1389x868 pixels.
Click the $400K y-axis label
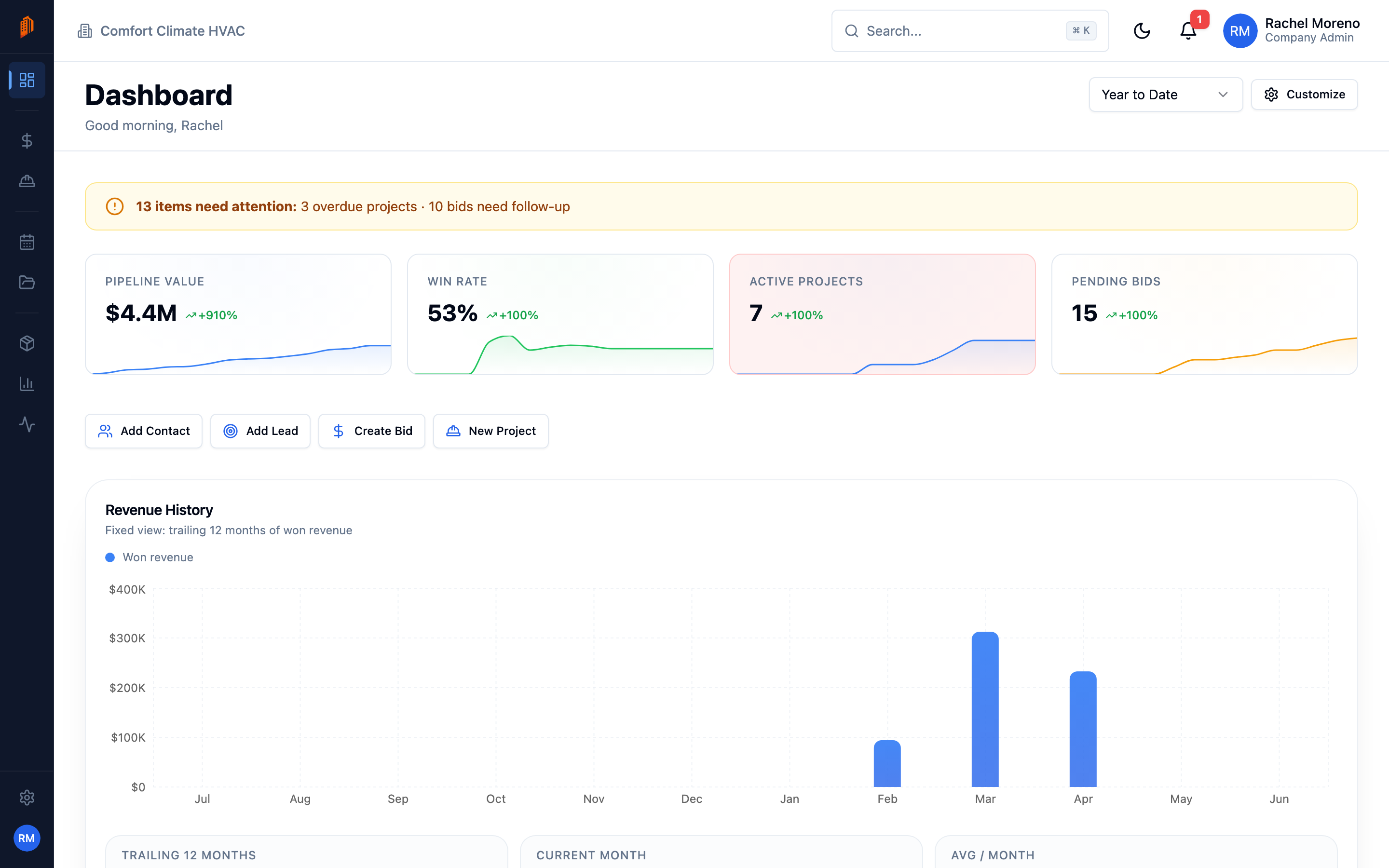point(127,590)
